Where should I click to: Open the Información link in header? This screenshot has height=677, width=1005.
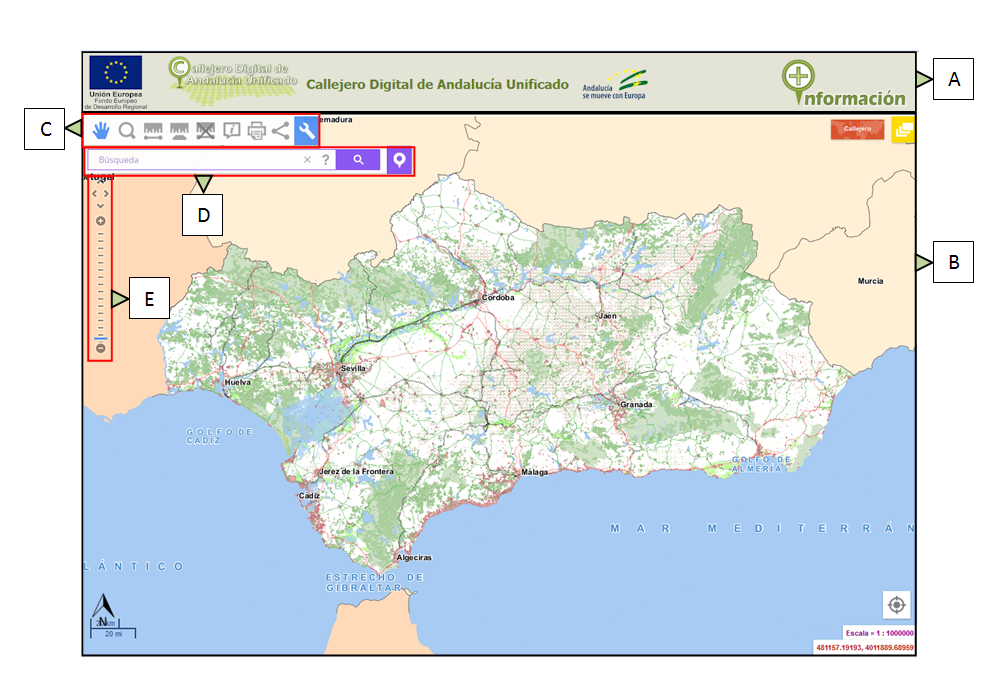[846, 86]
